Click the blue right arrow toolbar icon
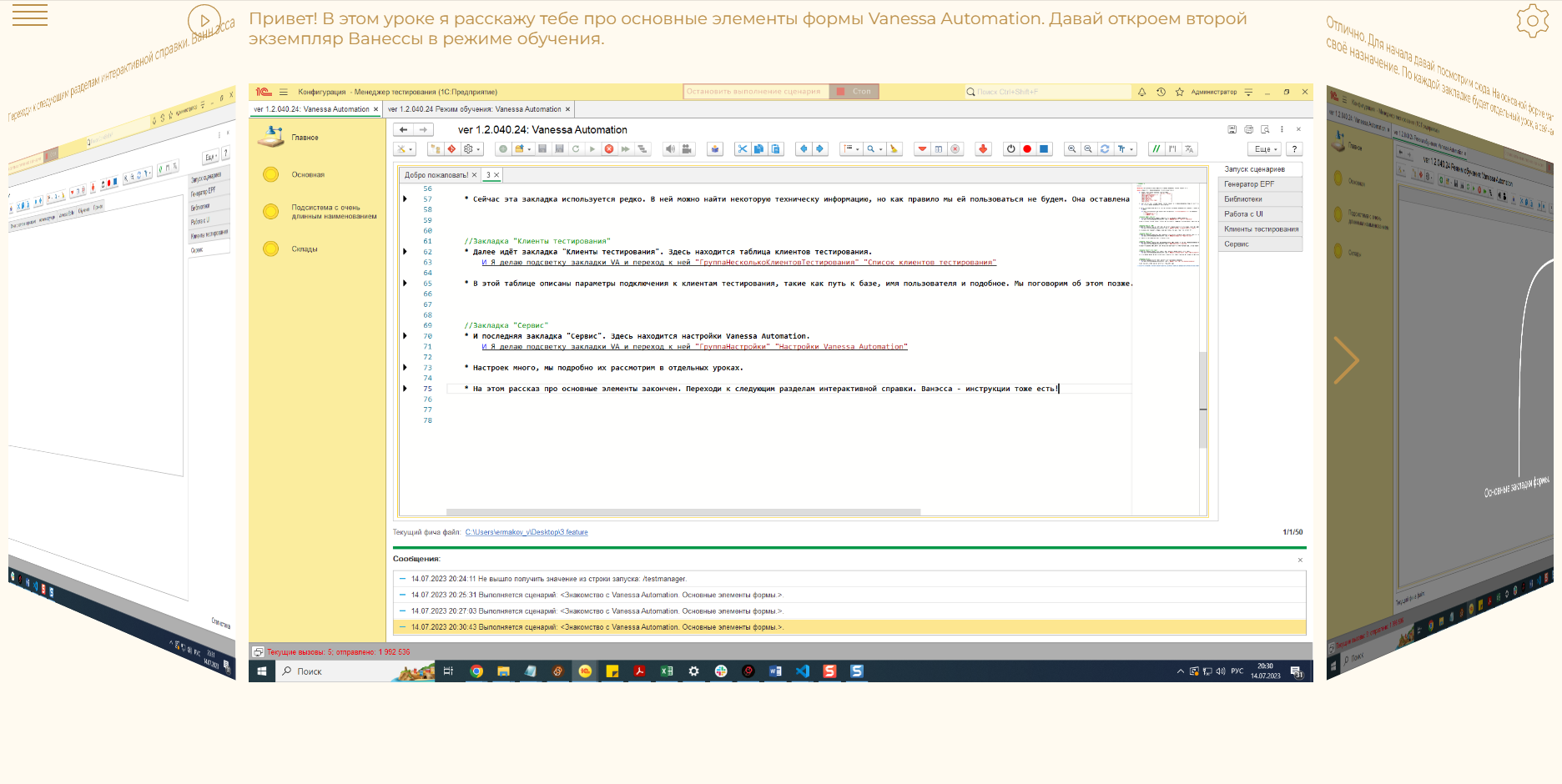The image size is (1562, 784). (819, 149)
